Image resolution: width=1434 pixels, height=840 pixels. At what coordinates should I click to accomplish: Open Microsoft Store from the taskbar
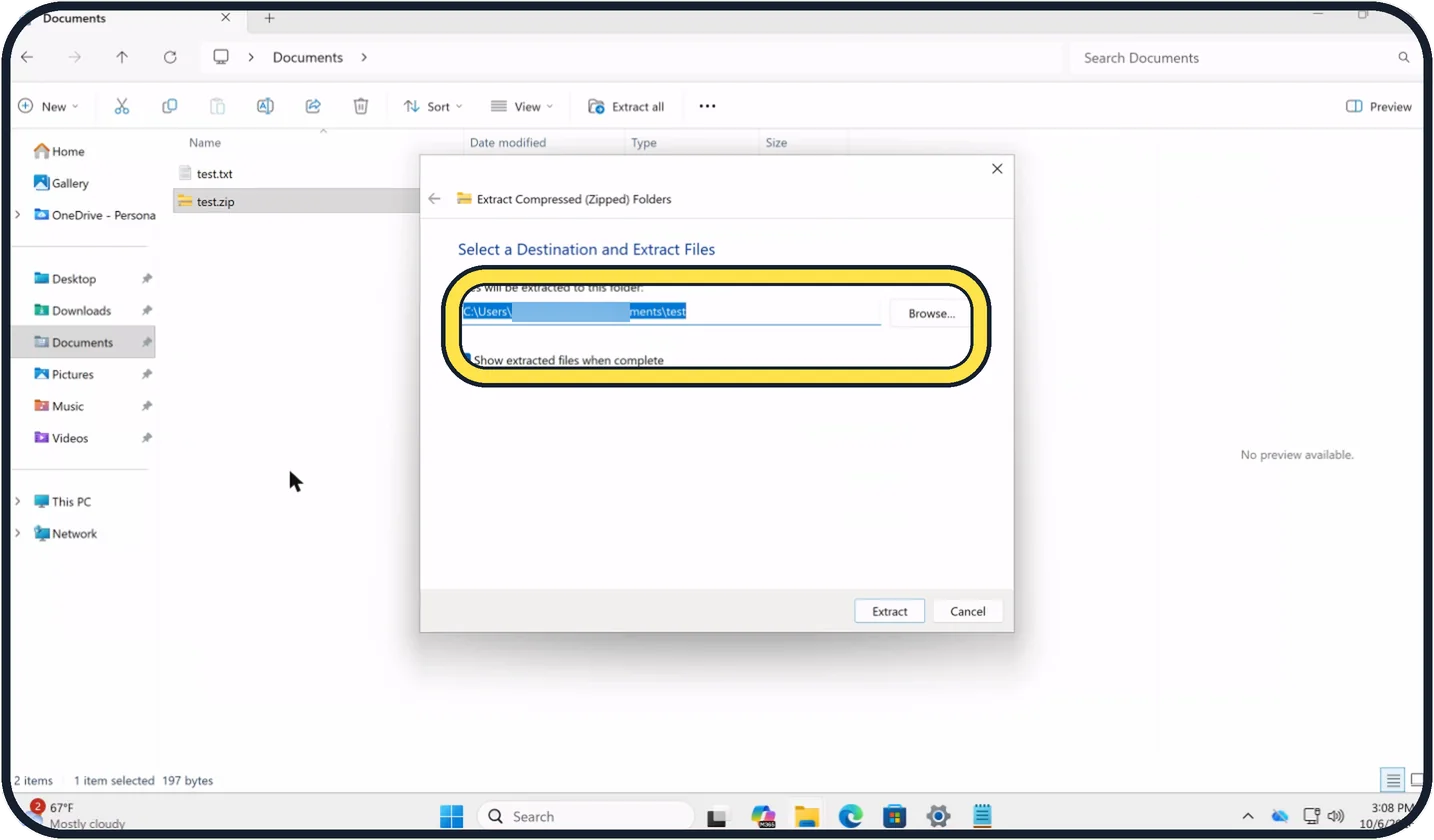pos(894,816)
